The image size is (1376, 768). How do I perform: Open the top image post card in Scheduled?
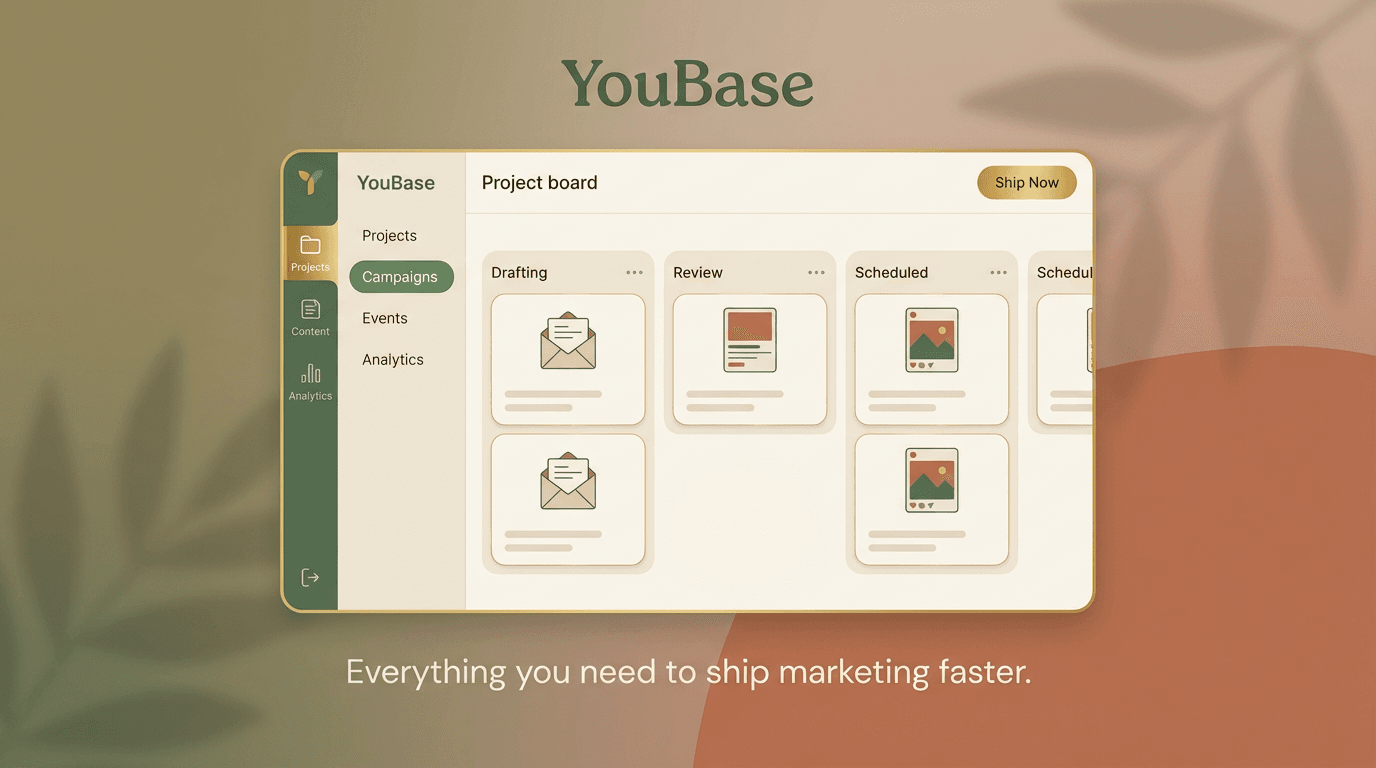[932, 359]
